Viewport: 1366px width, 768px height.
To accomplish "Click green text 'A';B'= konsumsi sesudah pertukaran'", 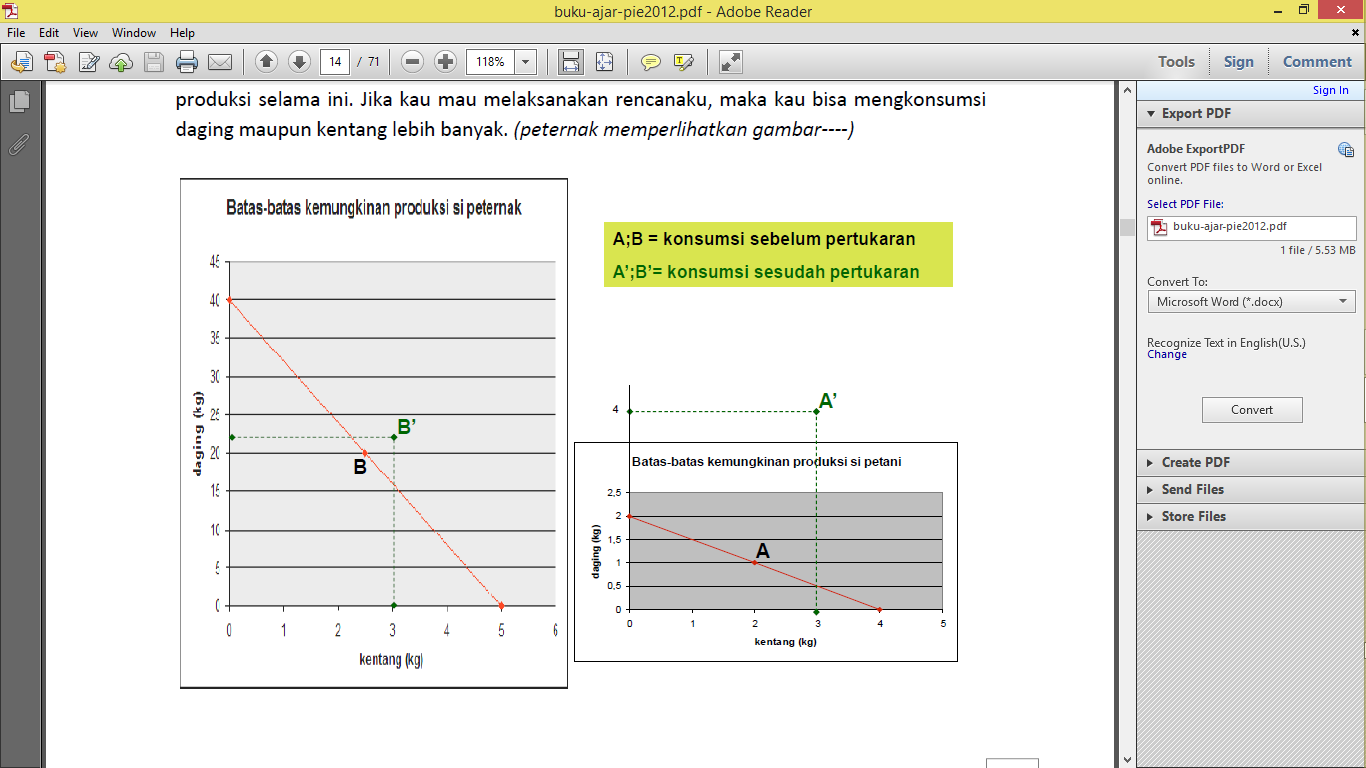I will coord(766,272).
